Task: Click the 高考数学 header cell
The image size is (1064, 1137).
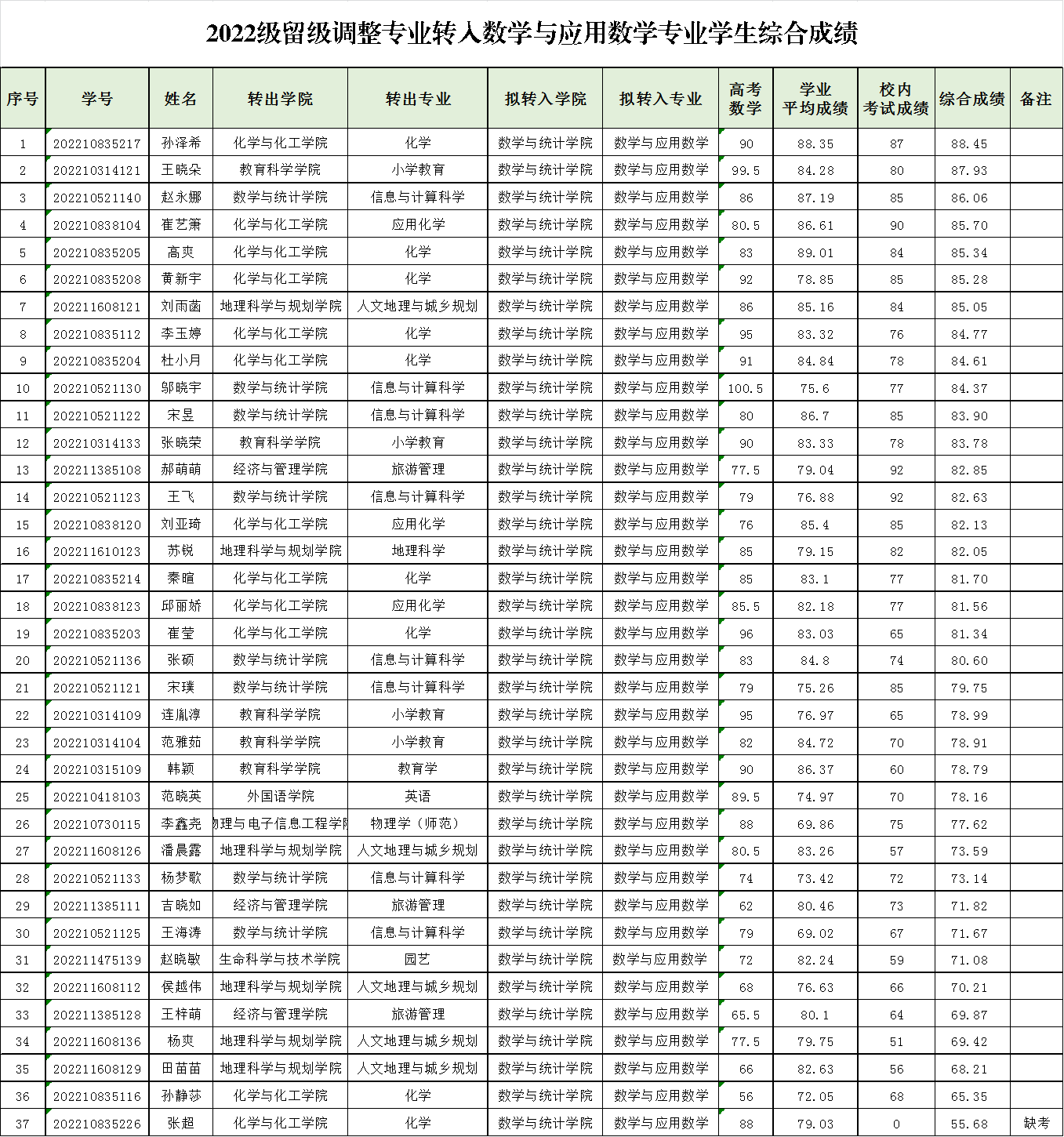Action: tap(745, 99)
